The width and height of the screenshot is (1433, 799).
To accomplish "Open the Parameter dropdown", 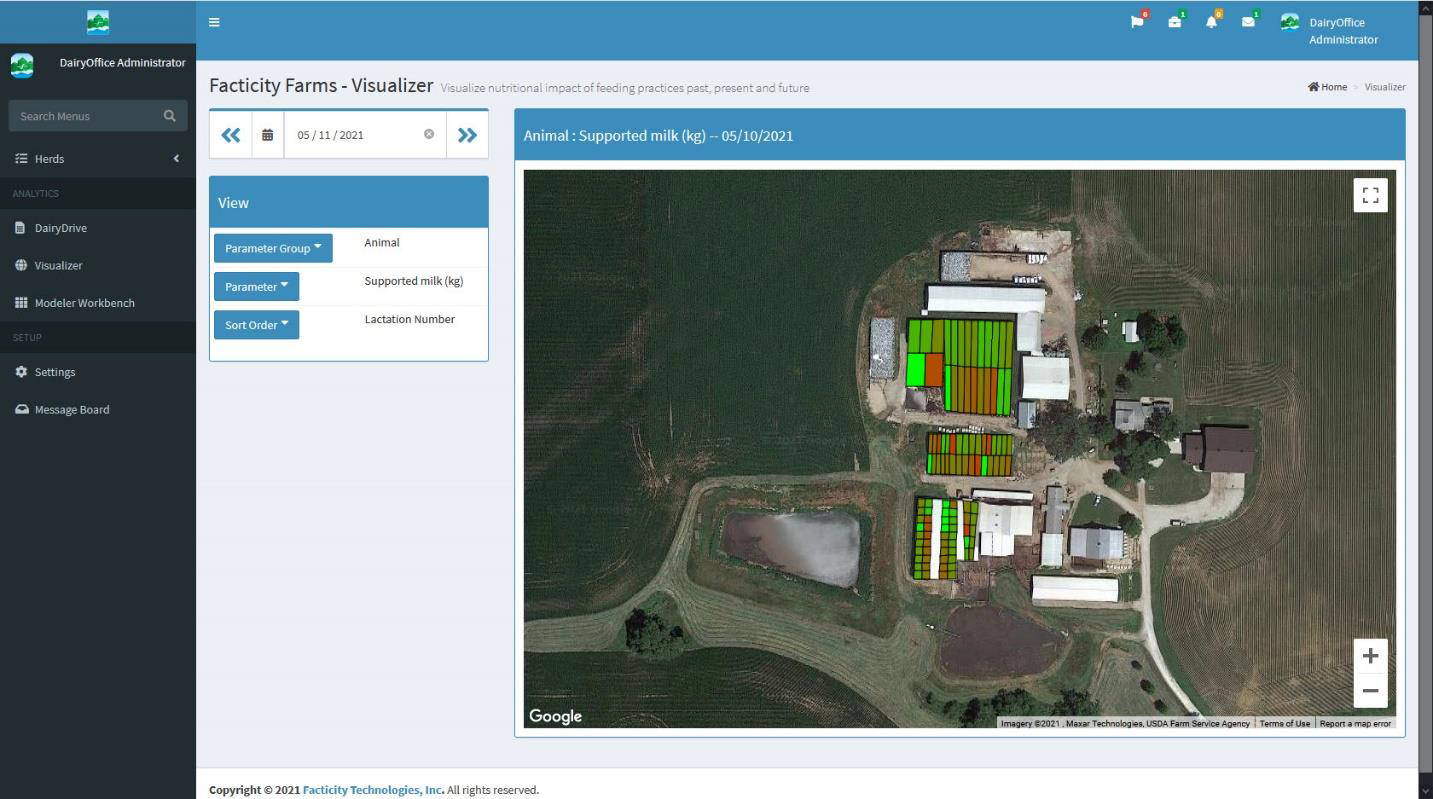I will tap(256, 287).
